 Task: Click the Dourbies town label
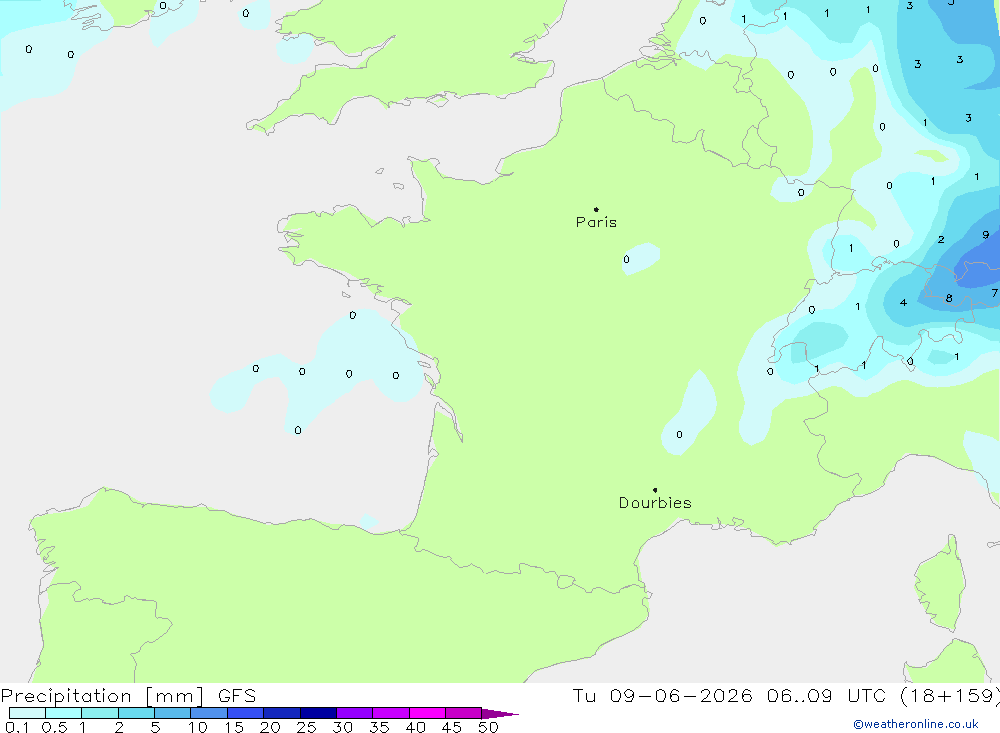tap(655, 503)
